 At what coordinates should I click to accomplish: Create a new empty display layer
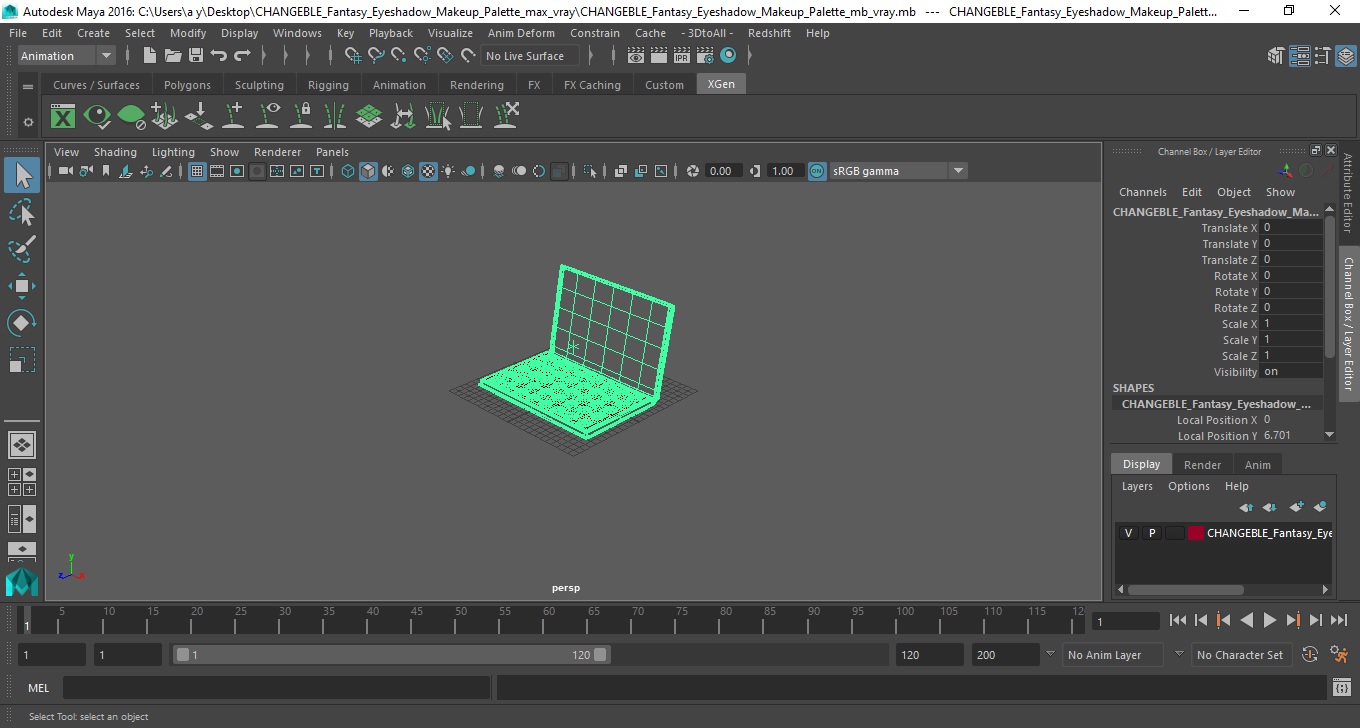1297,508
